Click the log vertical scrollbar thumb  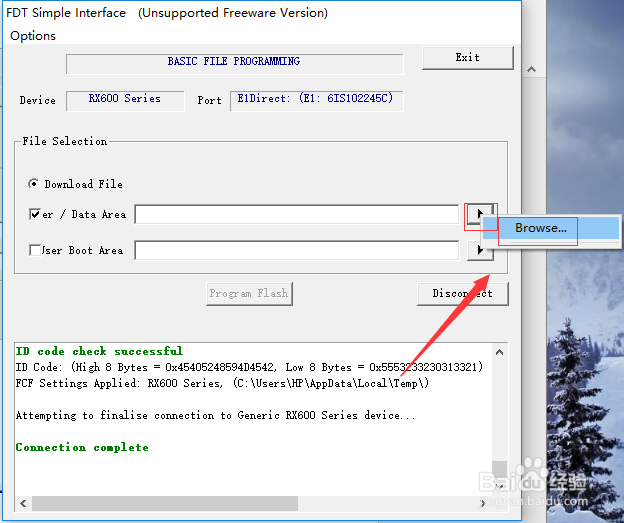[x=499, y=468]
